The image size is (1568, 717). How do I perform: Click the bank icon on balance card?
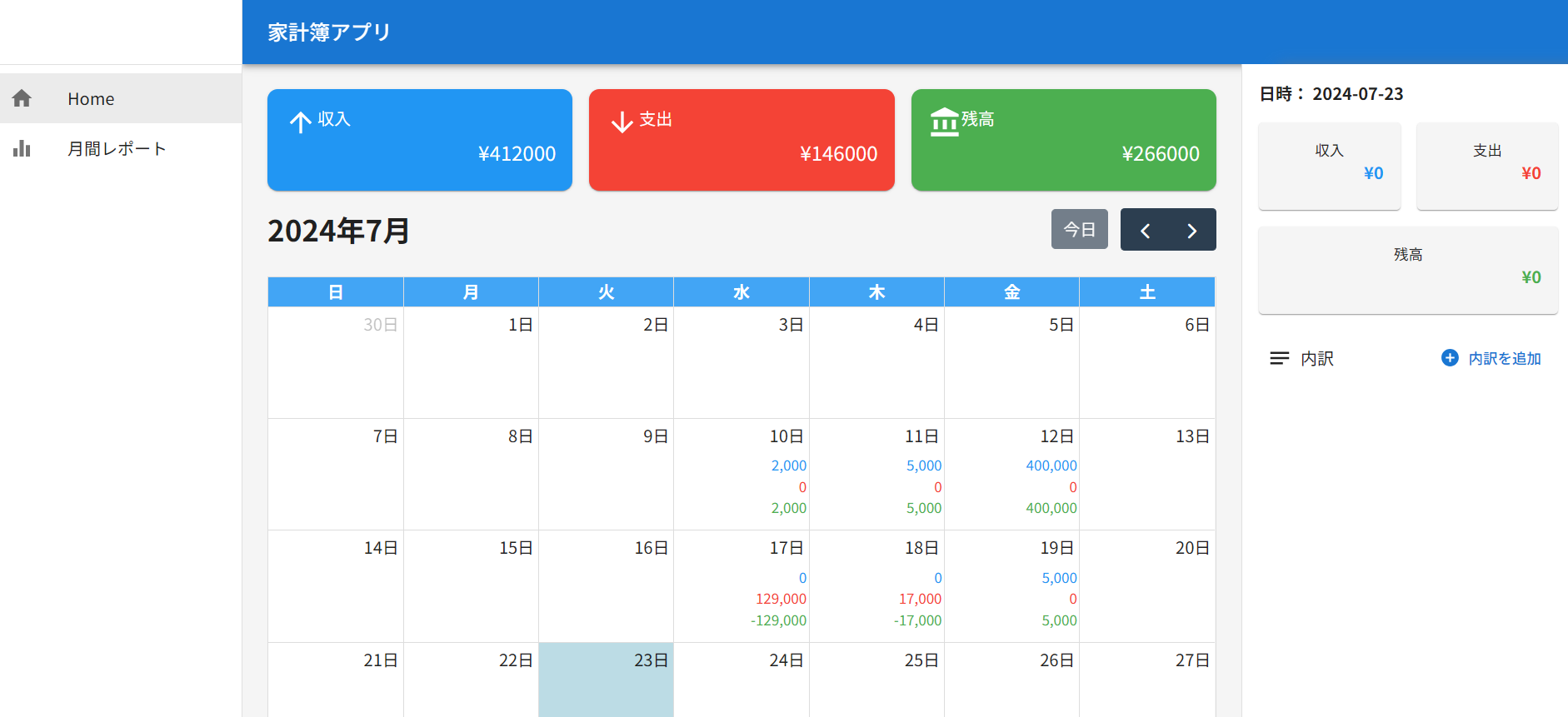tap(944, 122)
